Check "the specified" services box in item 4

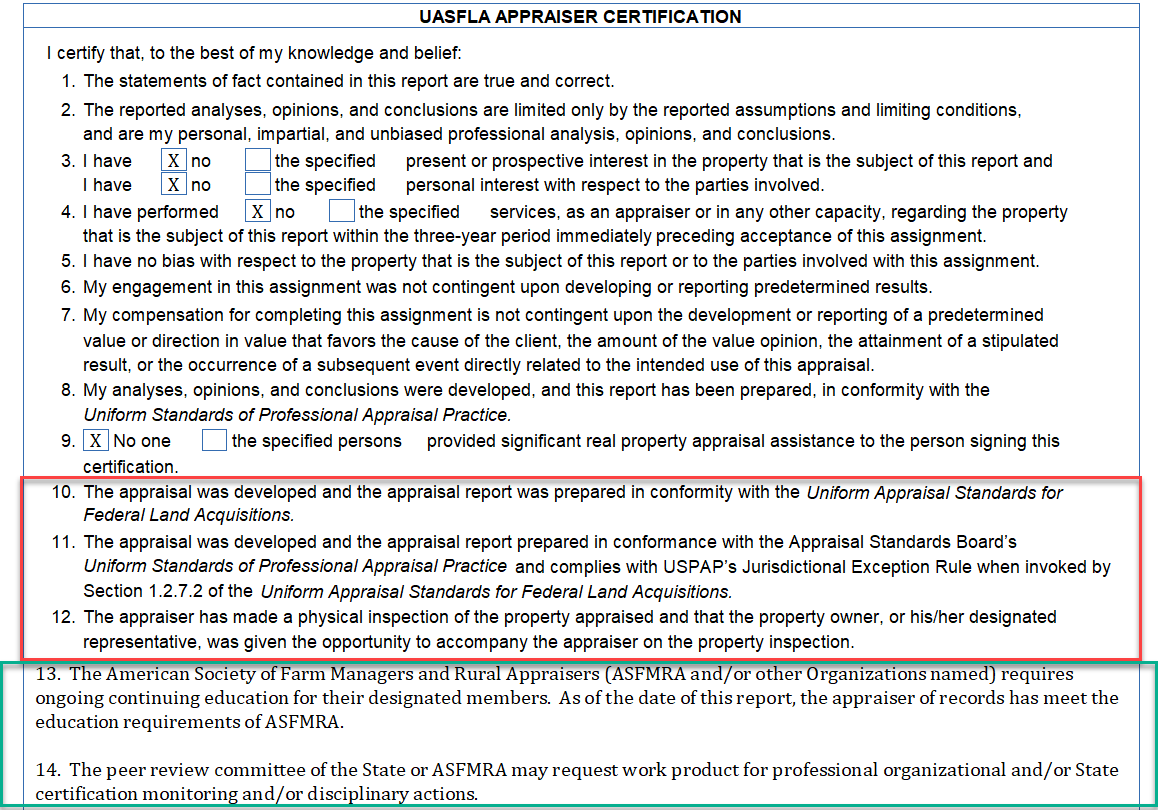(342, 212)
